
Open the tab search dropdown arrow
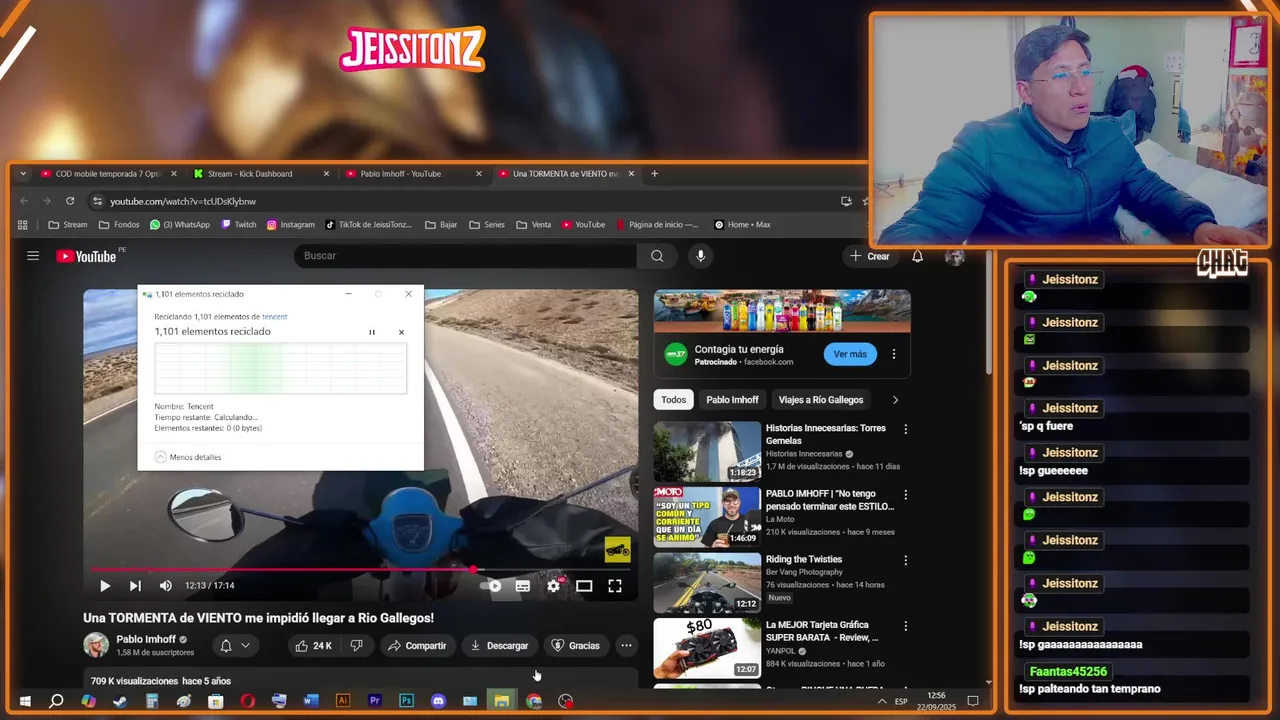[x=23, y=174]
